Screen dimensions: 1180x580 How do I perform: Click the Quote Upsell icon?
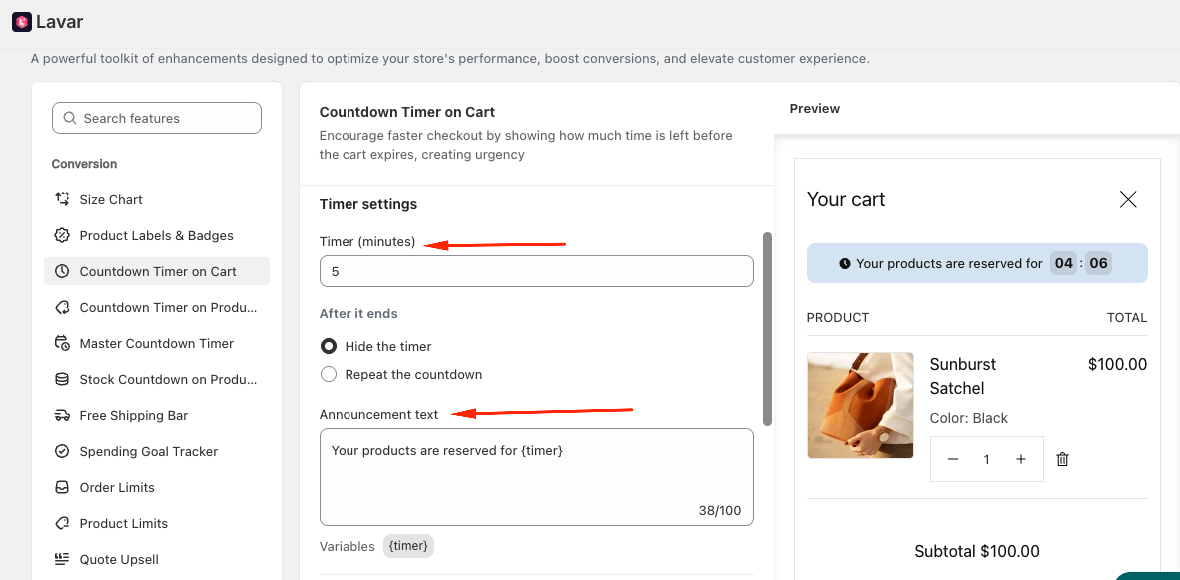pyautogui.click(x=62, y=560)
